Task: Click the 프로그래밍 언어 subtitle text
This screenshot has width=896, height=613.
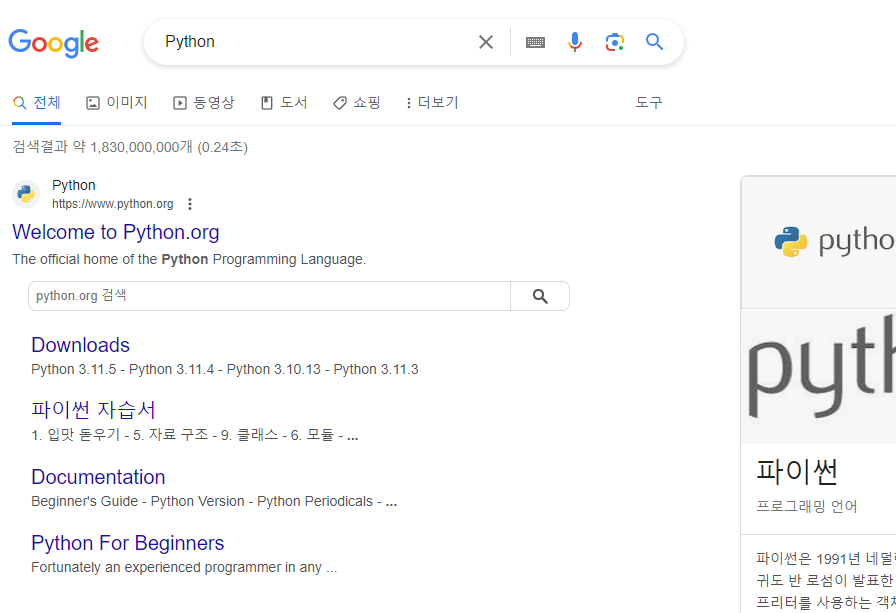Action: click(806, 507)
